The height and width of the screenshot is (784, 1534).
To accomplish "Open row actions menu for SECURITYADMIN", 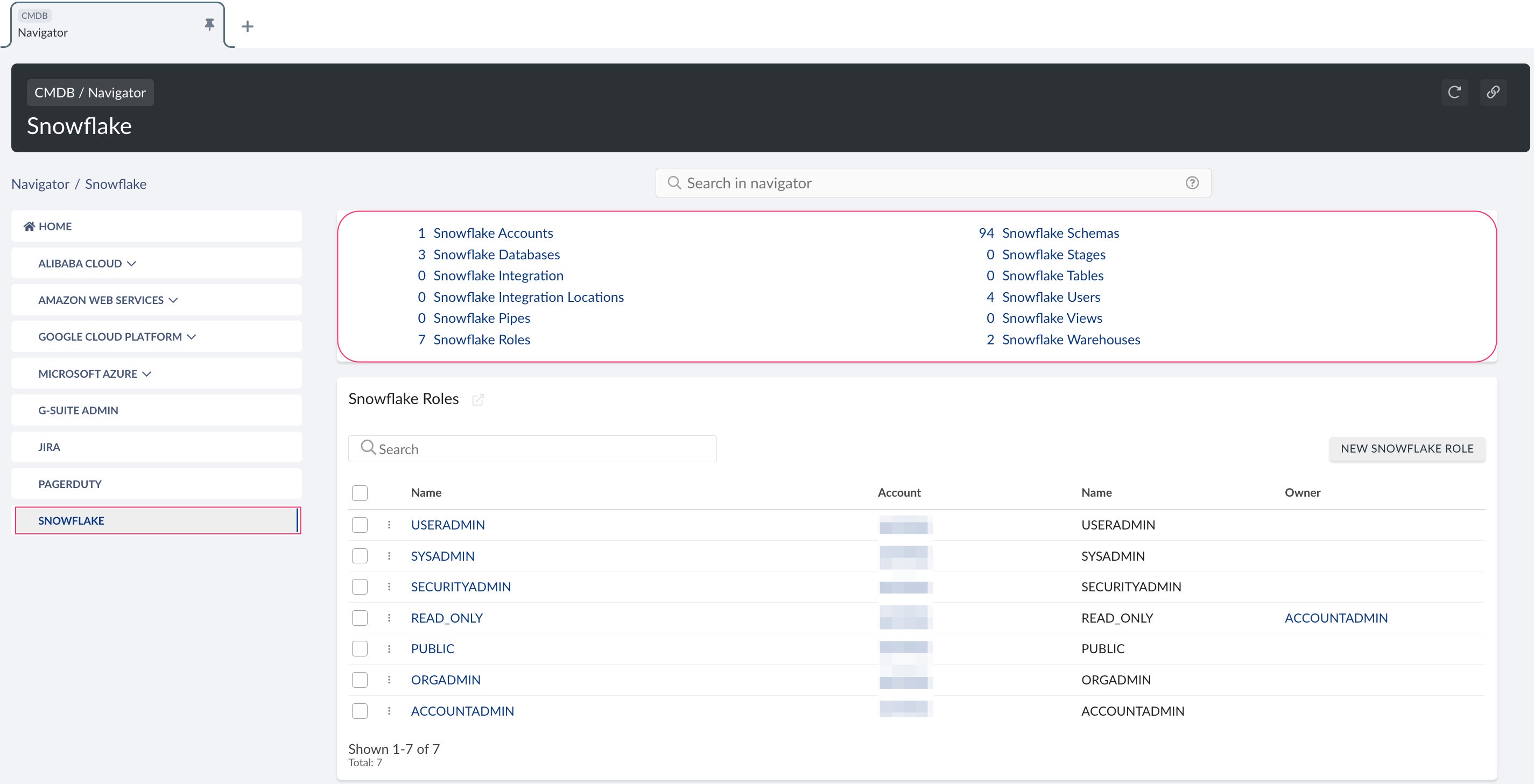I will pos(389,587).
